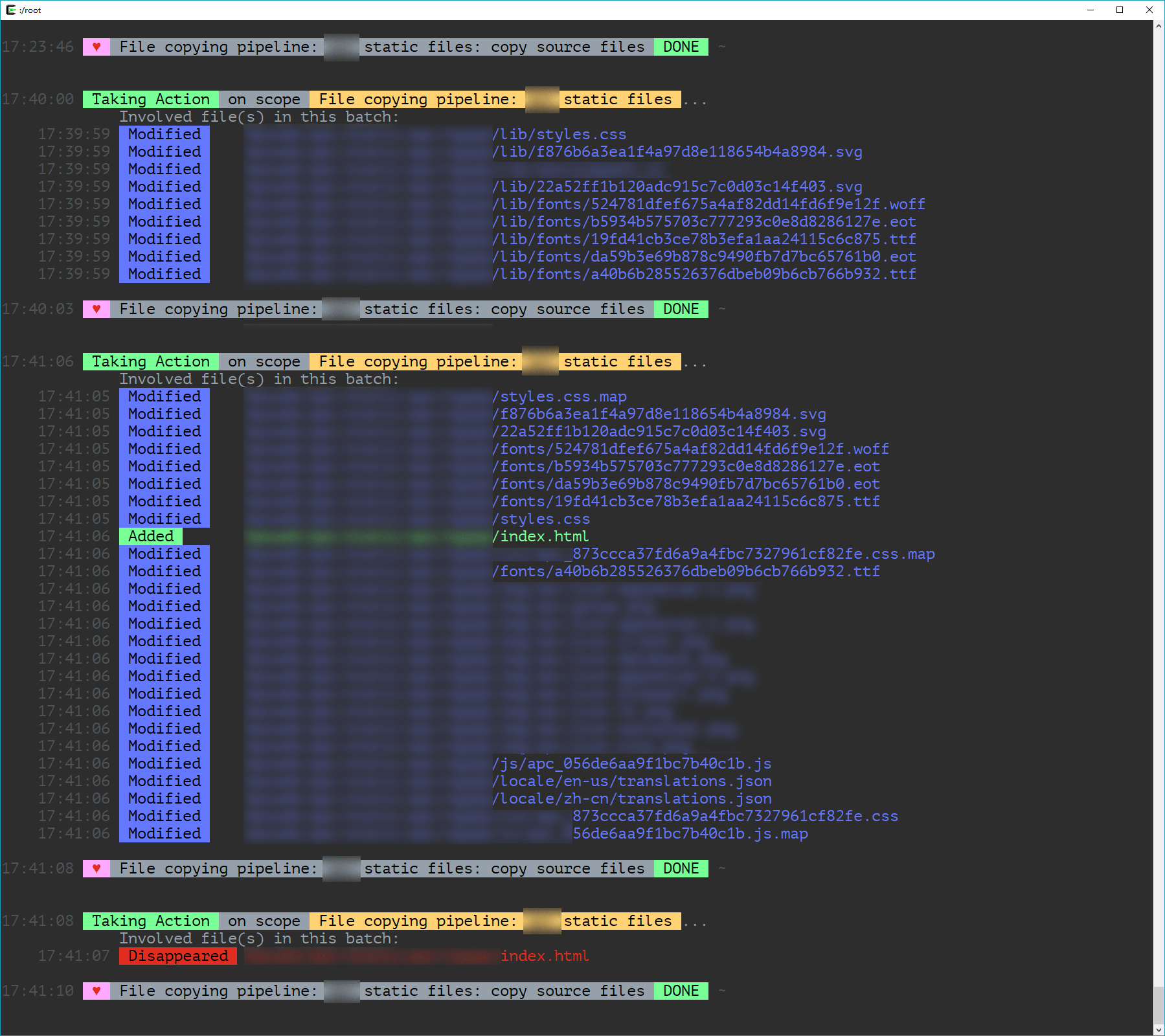Click the green /index.html path
This screenshot has width=1165, height=1036.
click(540, 536)
